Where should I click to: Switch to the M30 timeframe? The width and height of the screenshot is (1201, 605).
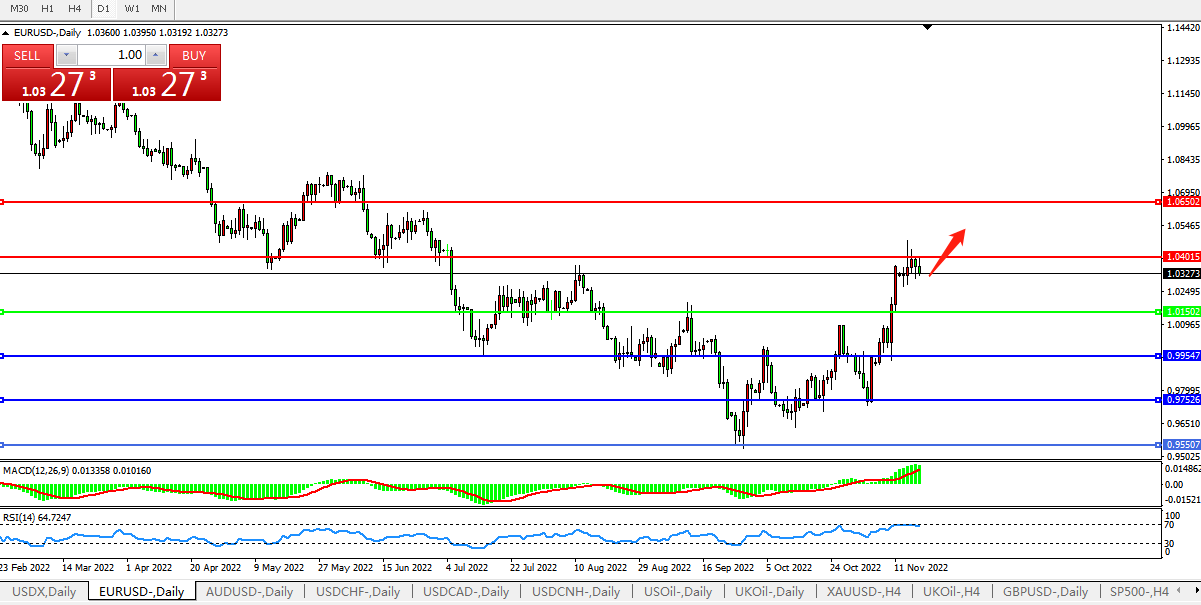(x=19, y=8)
